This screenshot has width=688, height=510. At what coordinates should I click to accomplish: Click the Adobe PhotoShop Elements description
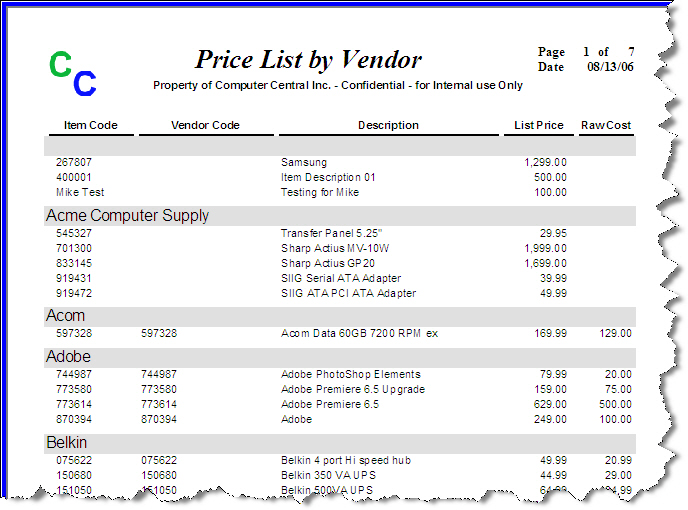(x=350, y=375)
